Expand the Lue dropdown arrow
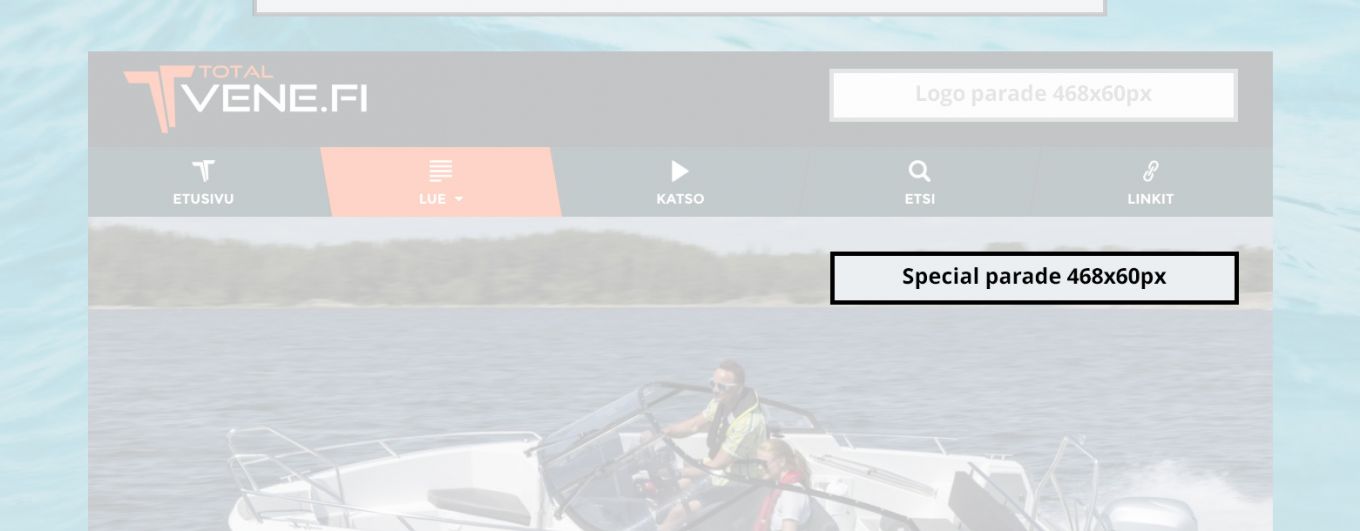The height and width of the screenshot is (531, 1360). [458, 199]
